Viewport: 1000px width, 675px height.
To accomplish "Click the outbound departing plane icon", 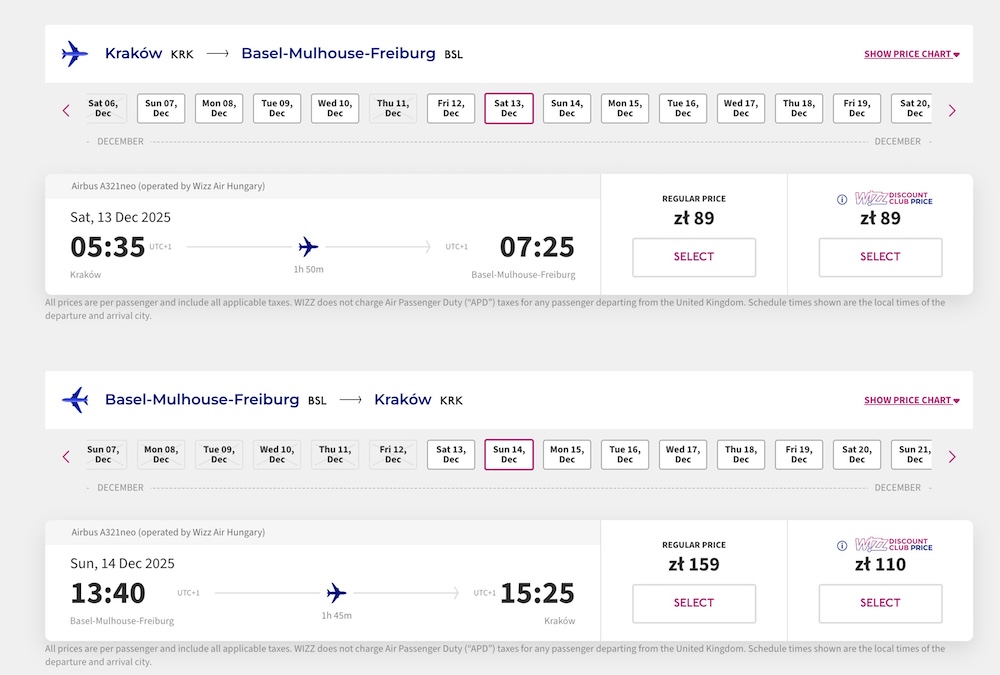I will [x=74, y=54].
